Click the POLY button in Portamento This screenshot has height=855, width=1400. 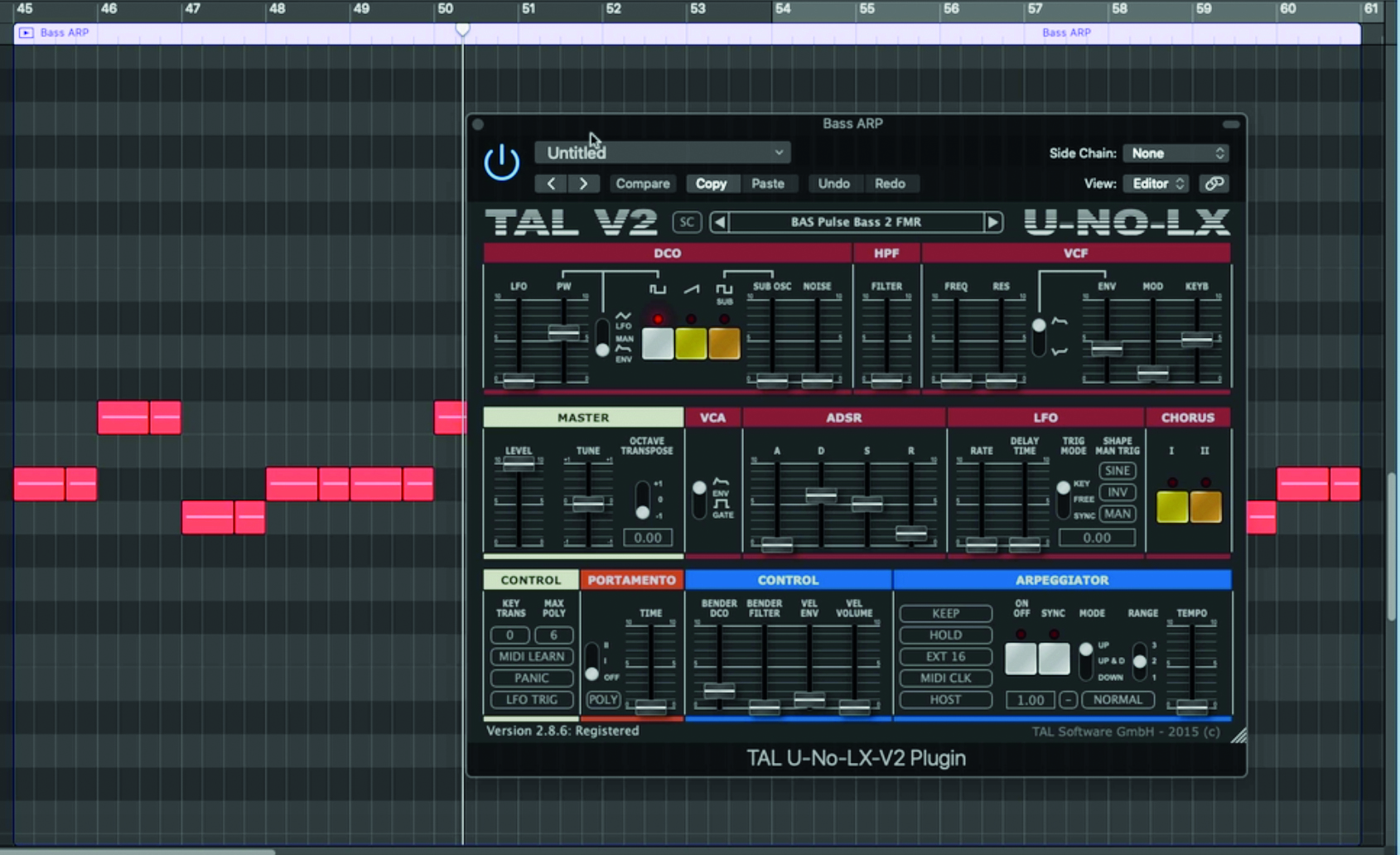tap(603, 700)
